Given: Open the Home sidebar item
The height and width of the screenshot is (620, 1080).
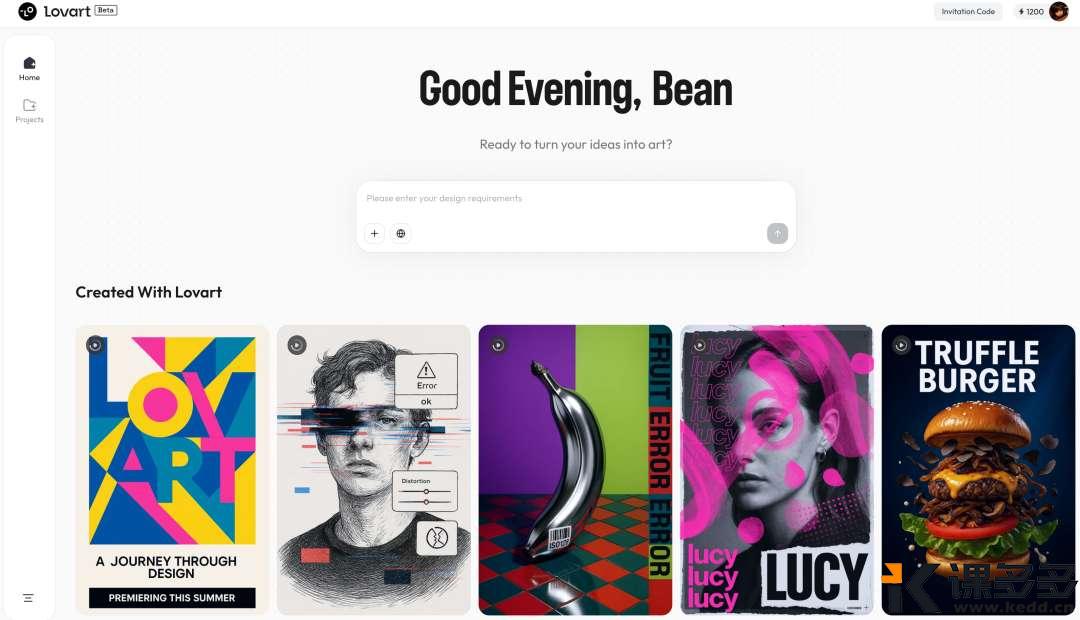Looking at the screenshot, I should [29, 69].
